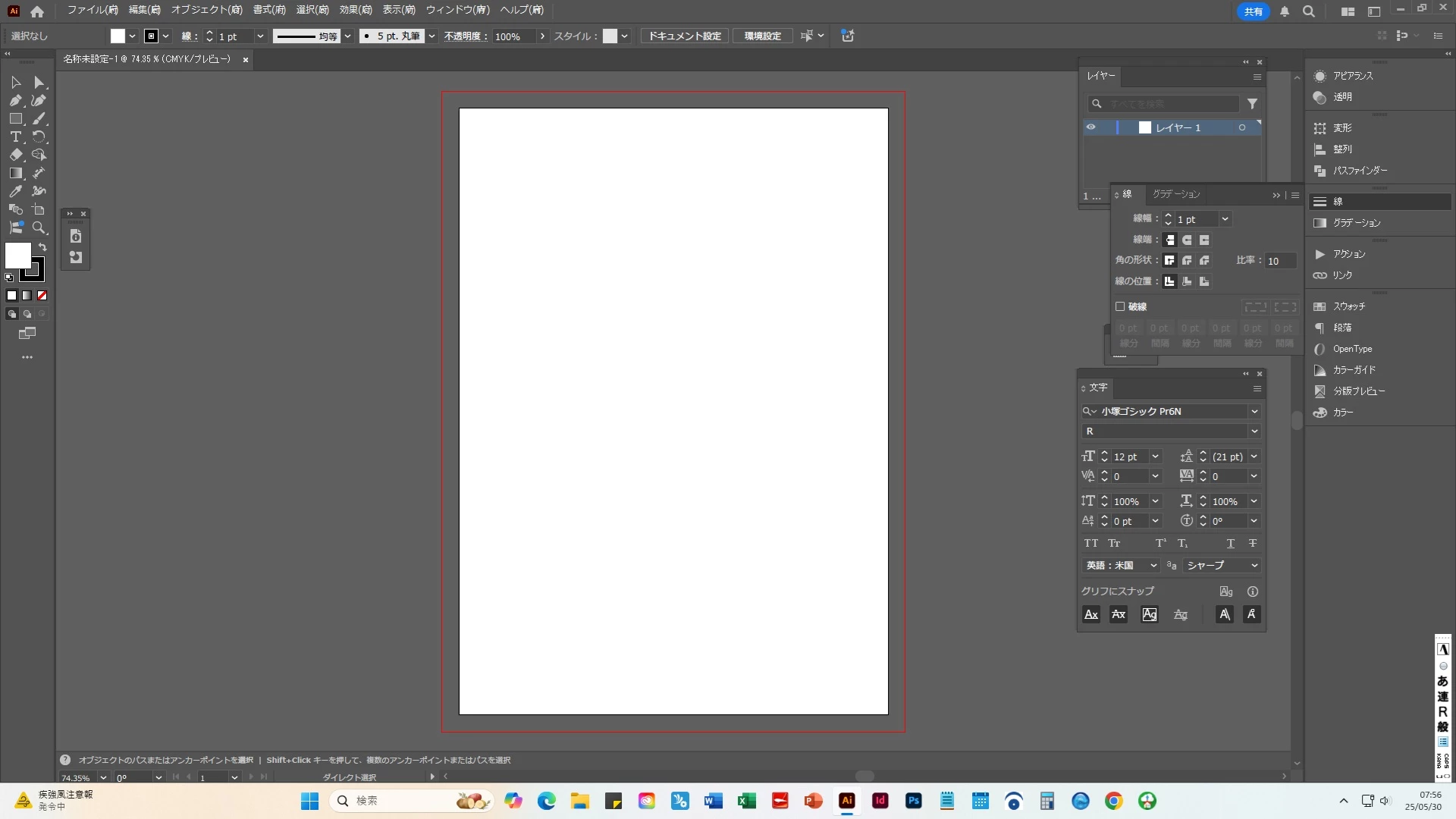The width and height of the screenshot is (1456, 819).
Task: Enable the dashed line checkbox
Action: point(1119,306)
